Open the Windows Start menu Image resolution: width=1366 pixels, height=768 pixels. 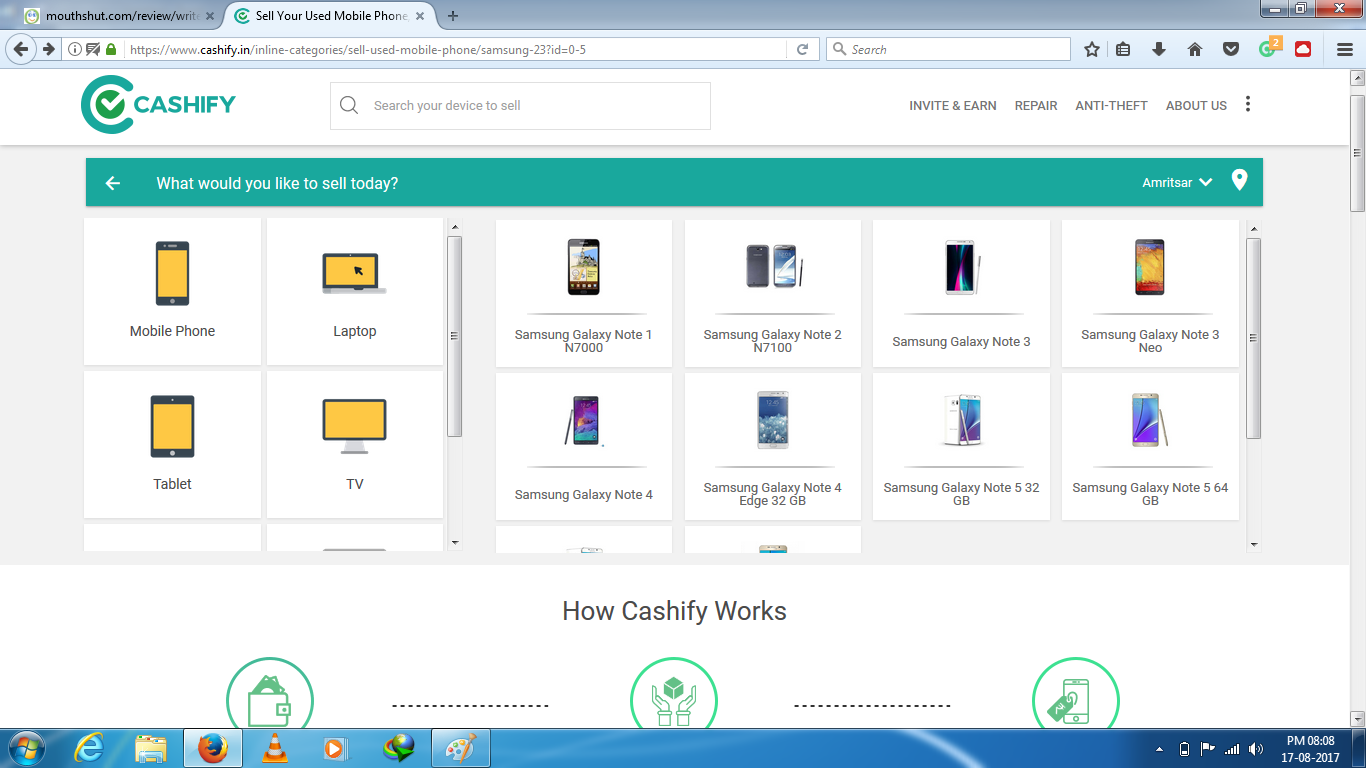pos(26,748)
